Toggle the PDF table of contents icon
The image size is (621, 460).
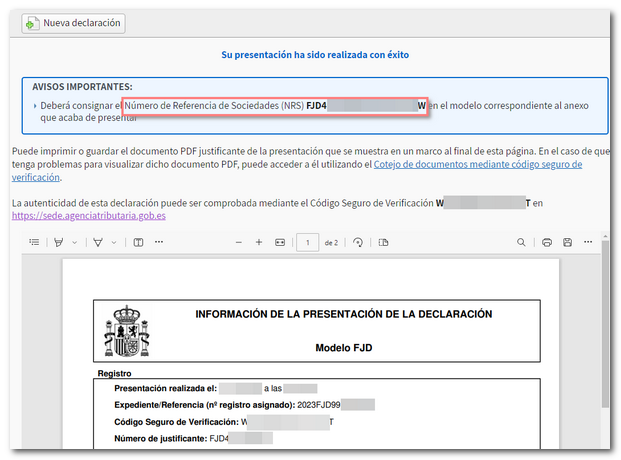pos(34,242)
